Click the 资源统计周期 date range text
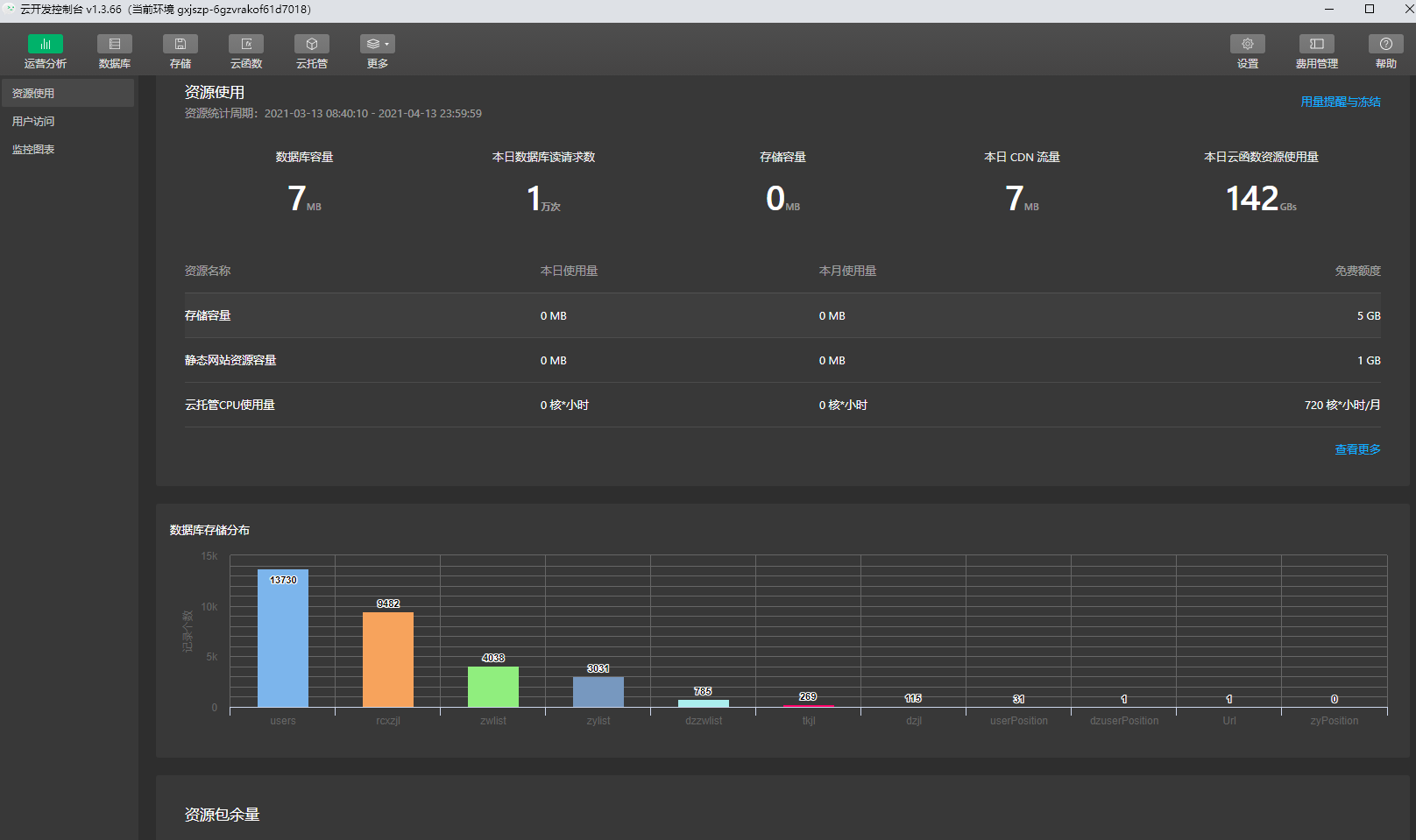This screenshot has width=1416, height=840. pyautogui.click(x=333, y=113)
